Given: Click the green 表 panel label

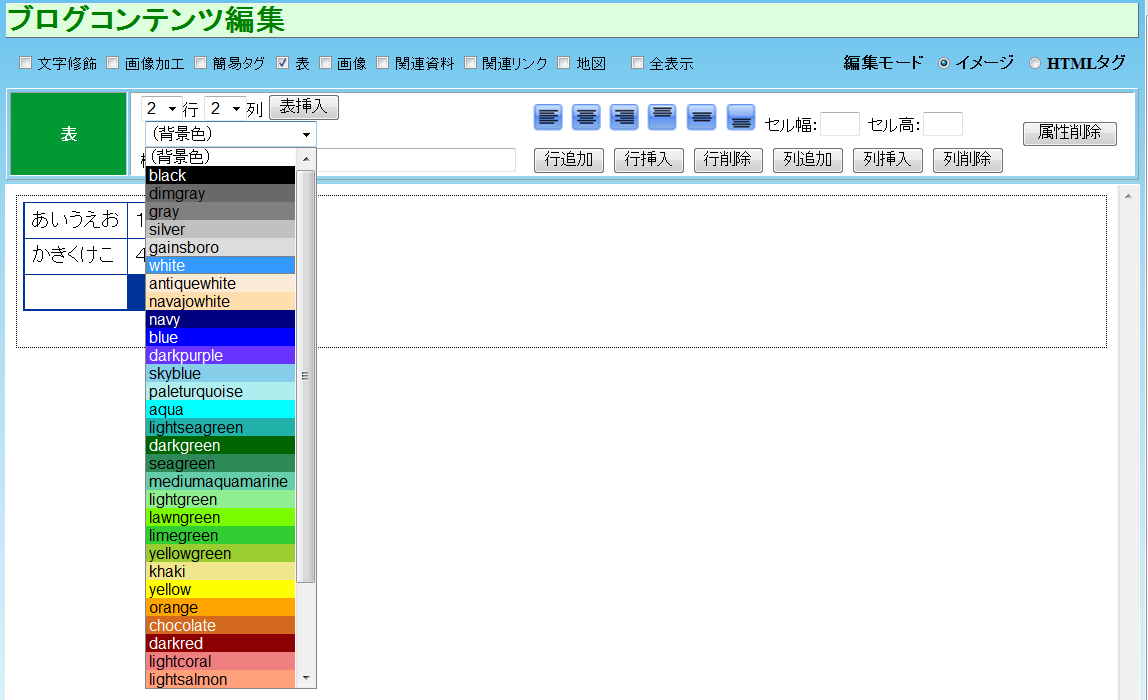Looking at the screenshot, I should (69, 134).
